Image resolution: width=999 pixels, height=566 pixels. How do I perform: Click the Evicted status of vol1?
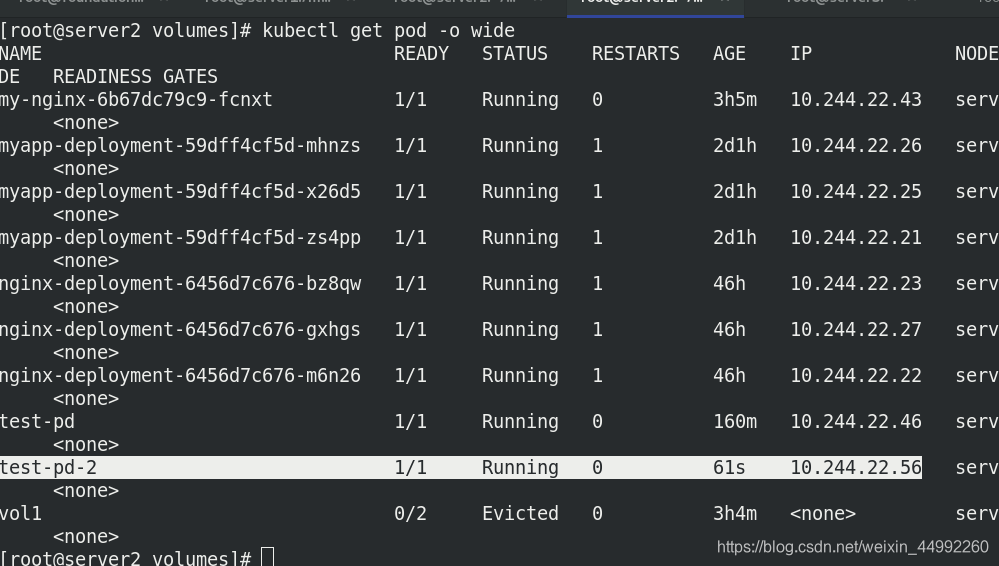pyautogui.click(x=520, y=513)
